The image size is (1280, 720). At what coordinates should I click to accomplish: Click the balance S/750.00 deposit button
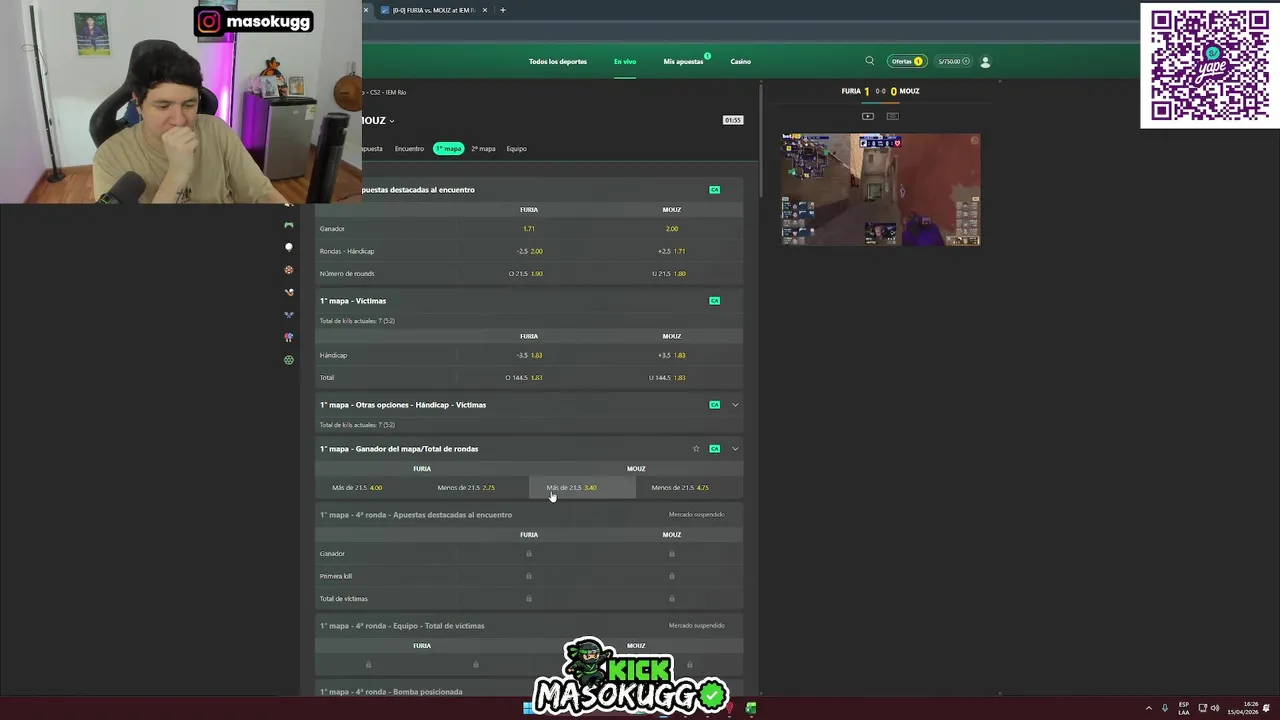tap(953, 61)
